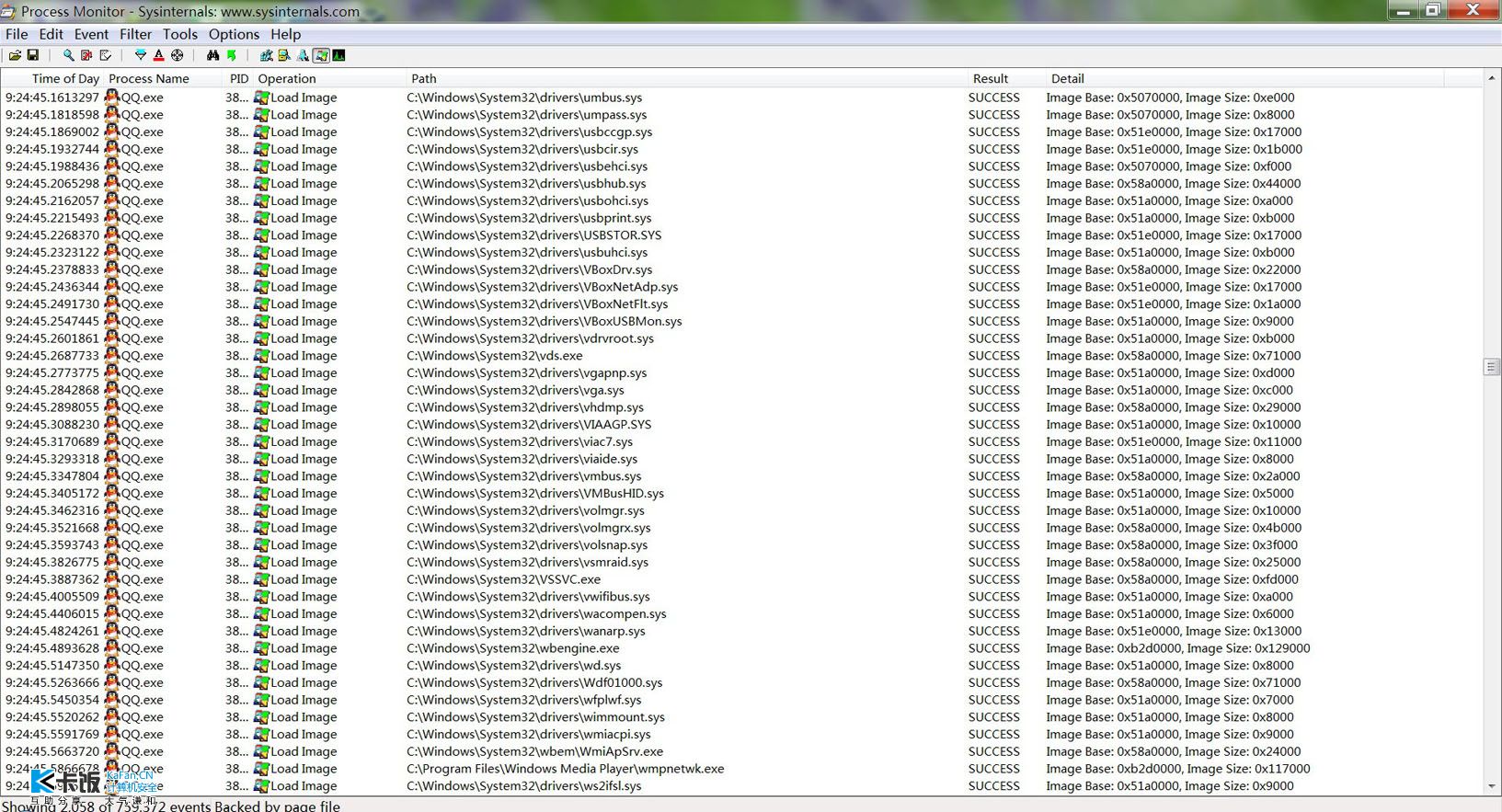Viewport: 1502px width, 812px height.
Task: Click the SUCCESS result in the vmbus.sys row
Action: click(x=994, y=476)
